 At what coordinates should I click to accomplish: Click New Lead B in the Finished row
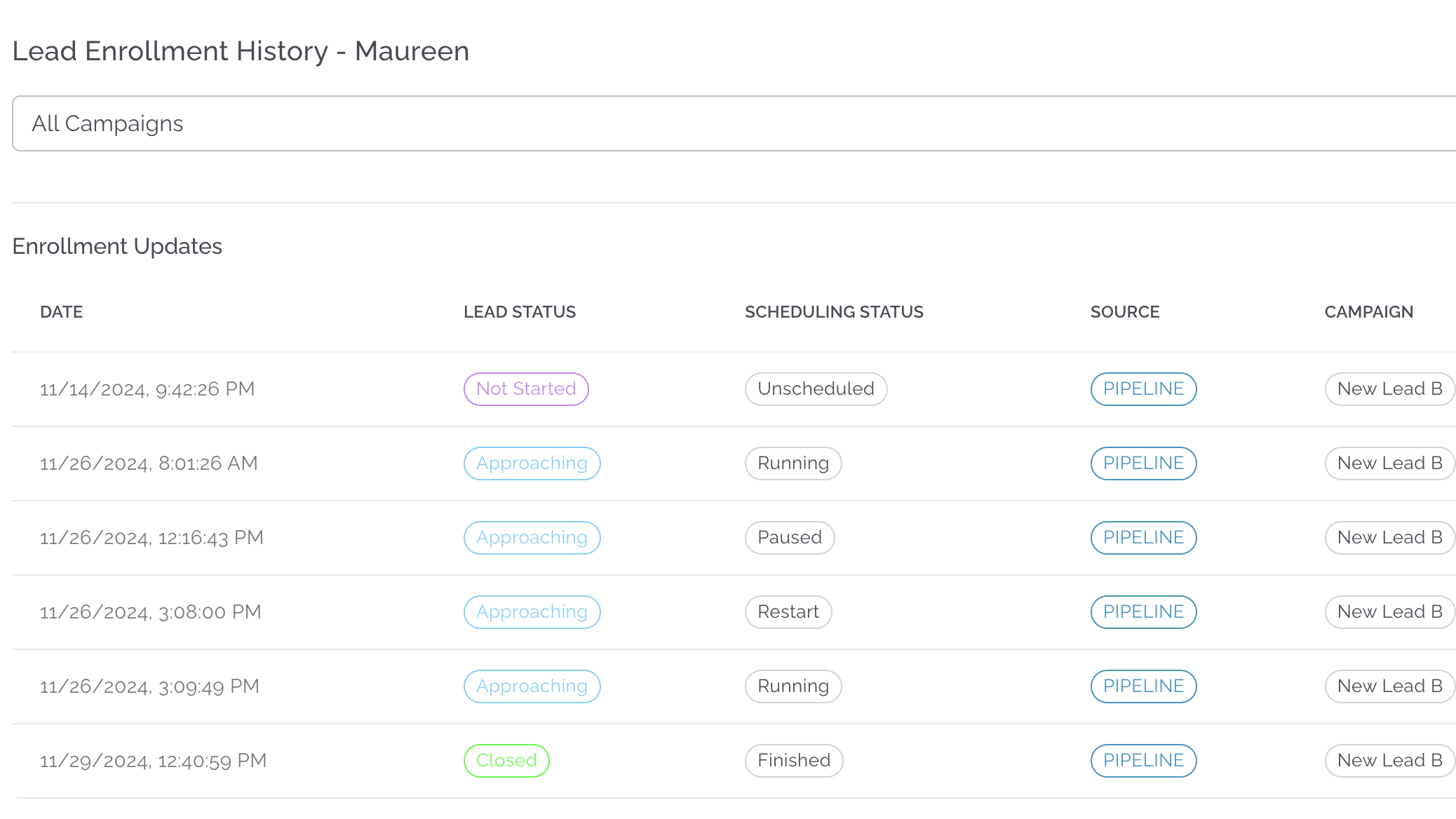[1389, 761]
